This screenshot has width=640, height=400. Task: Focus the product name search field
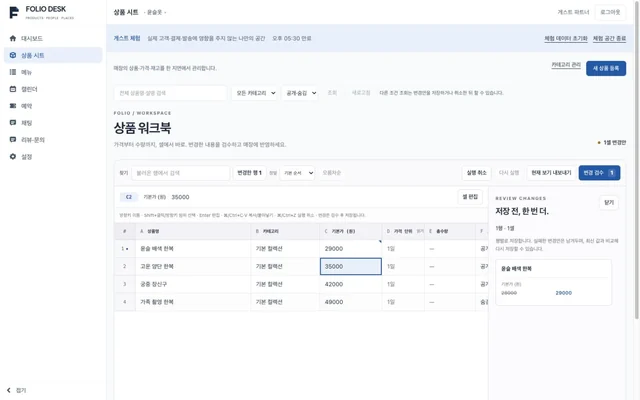click(170, 93)
